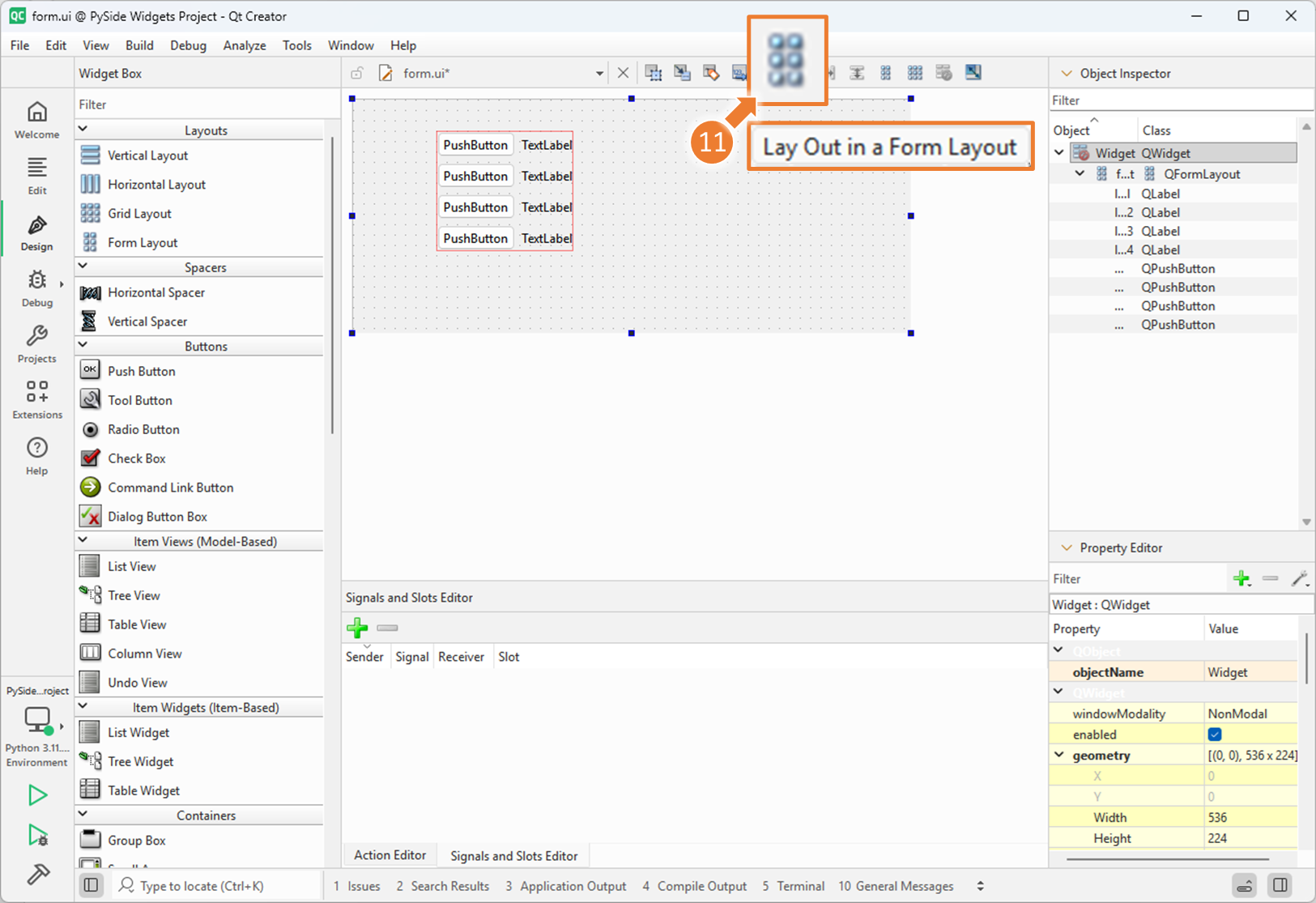Toggle the enabled property checkbox

[1215, 735]
